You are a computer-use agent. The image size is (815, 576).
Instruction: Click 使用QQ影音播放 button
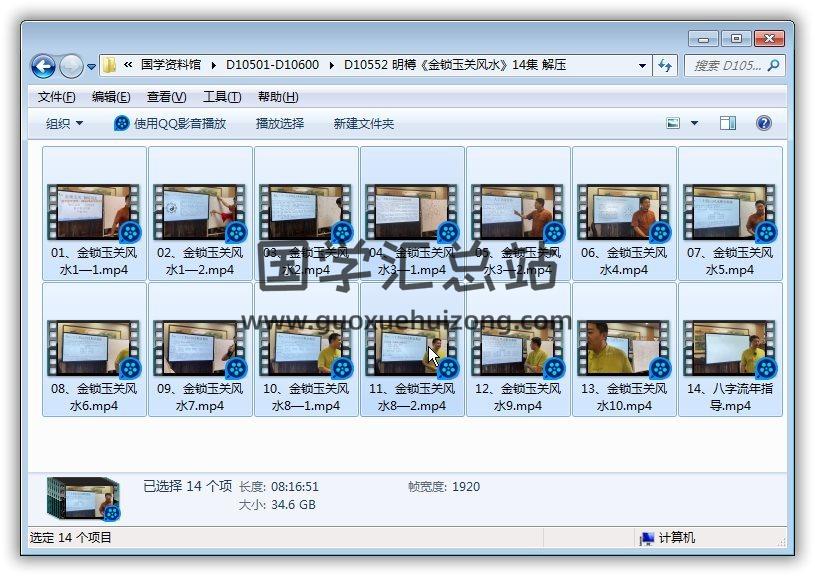pyautogui.click(x=170, y=123)
